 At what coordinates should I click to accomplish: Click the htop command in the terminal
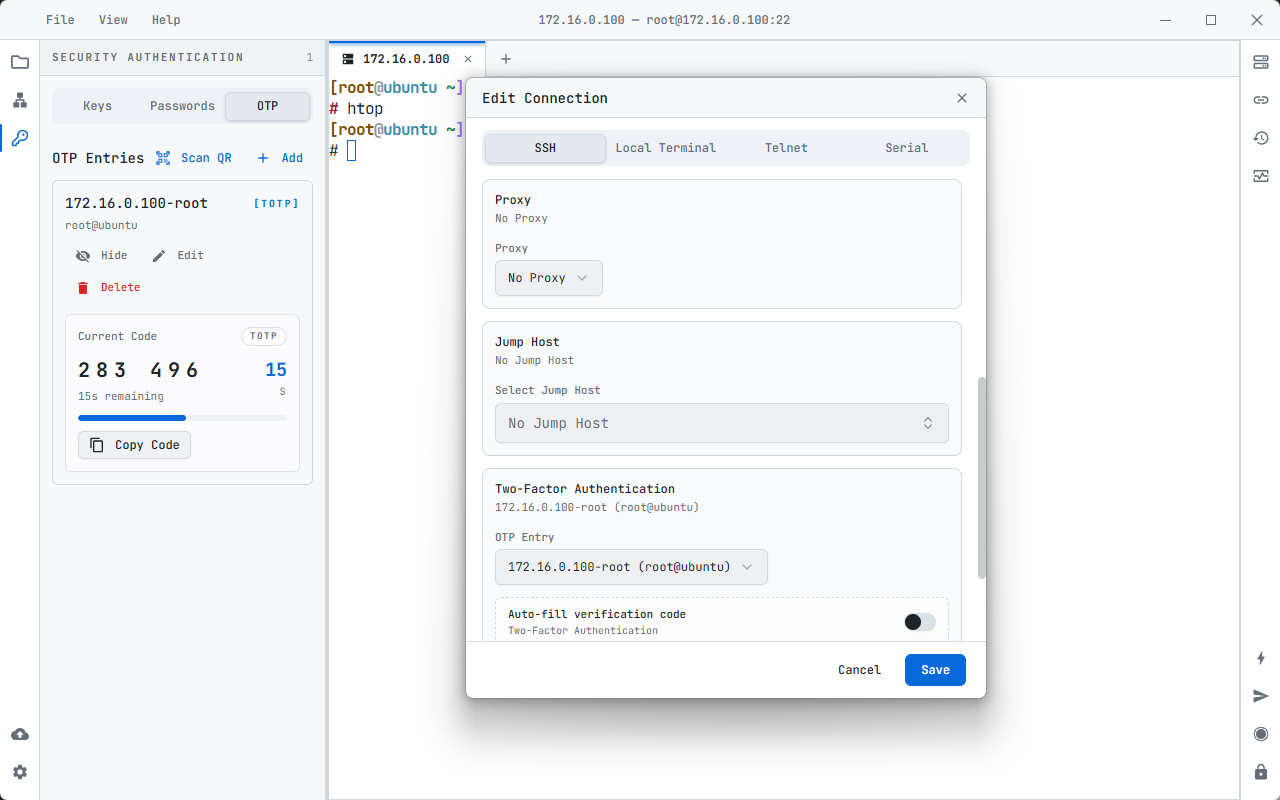tap(365, 108)
